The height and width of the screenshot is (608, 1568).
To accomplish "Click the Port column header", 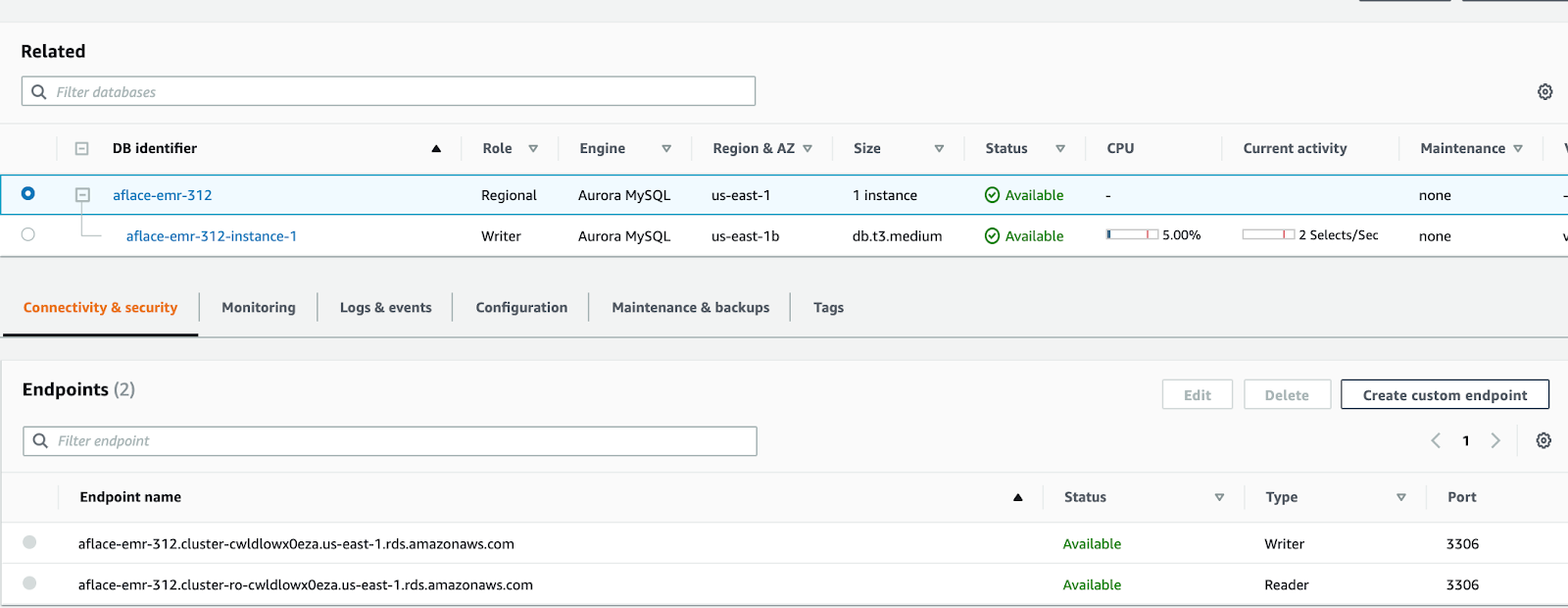I will [x=1462, y=497].
